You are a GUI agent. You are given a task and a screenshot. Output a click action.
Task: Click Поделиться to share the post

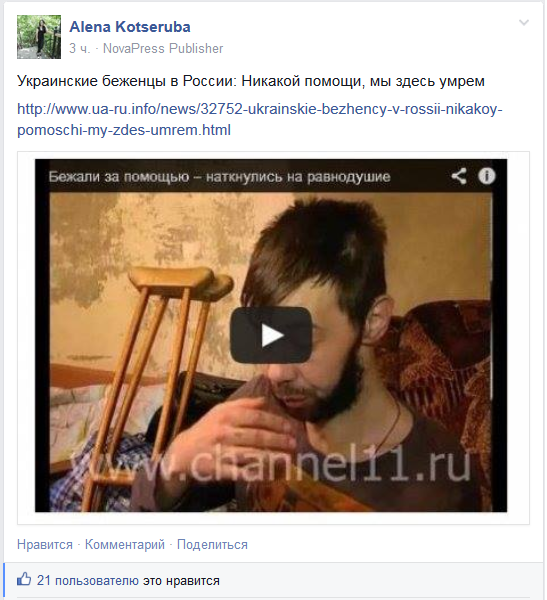pyautogui.click(x=212, y=545)
